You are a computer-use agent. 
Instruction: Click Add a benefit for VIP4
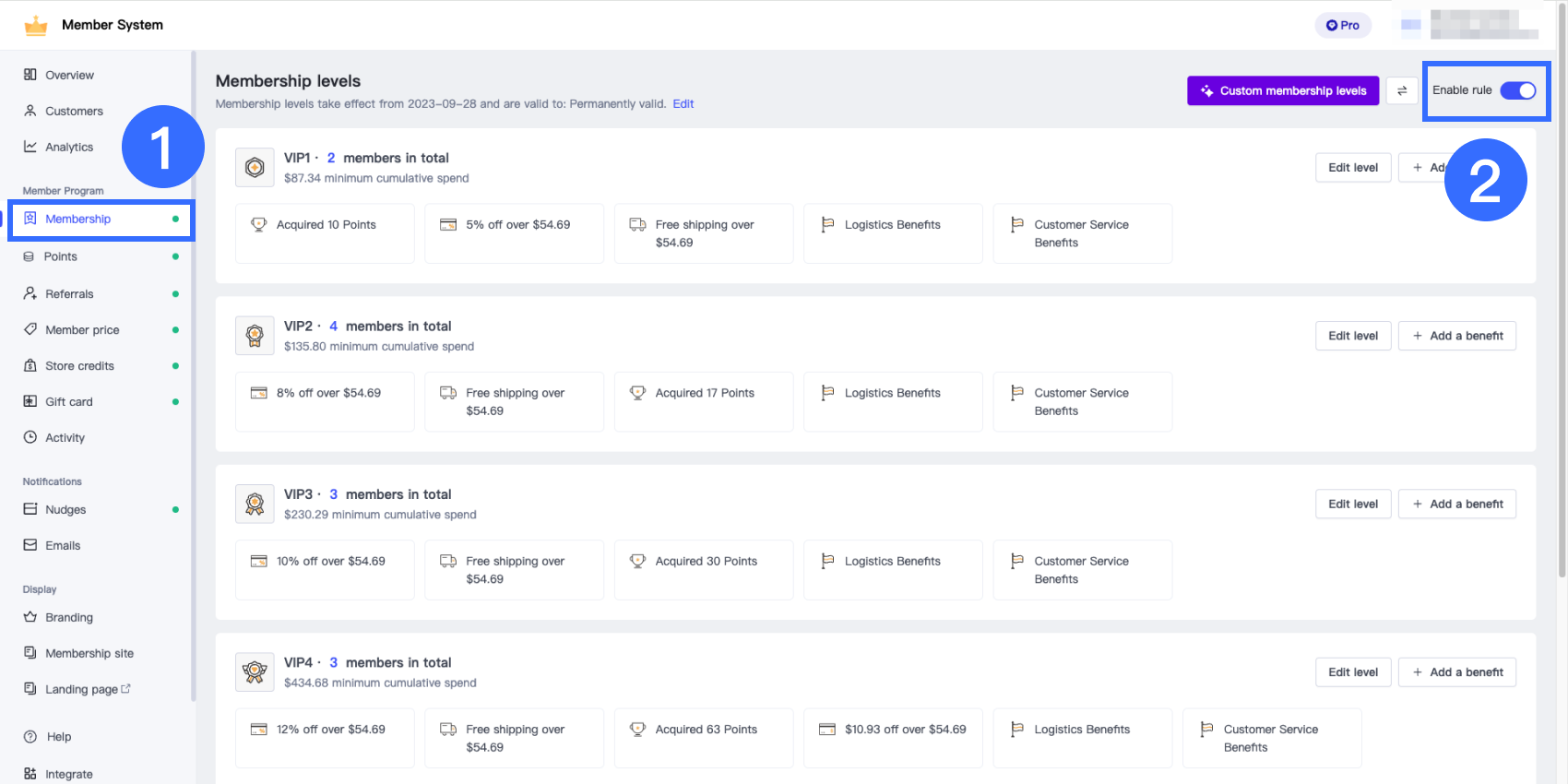(1457, 672)
